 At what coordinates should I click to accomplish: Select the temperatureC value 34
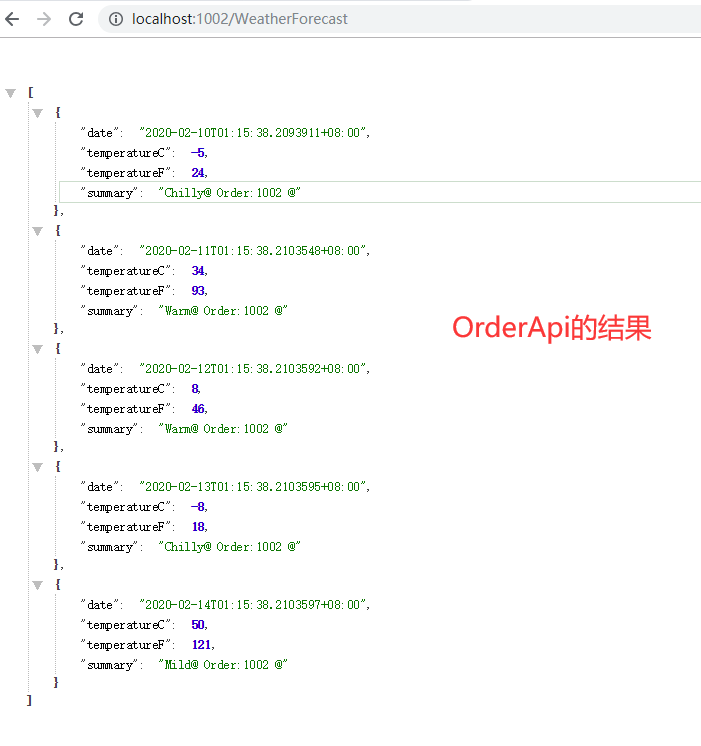(198, 271)
